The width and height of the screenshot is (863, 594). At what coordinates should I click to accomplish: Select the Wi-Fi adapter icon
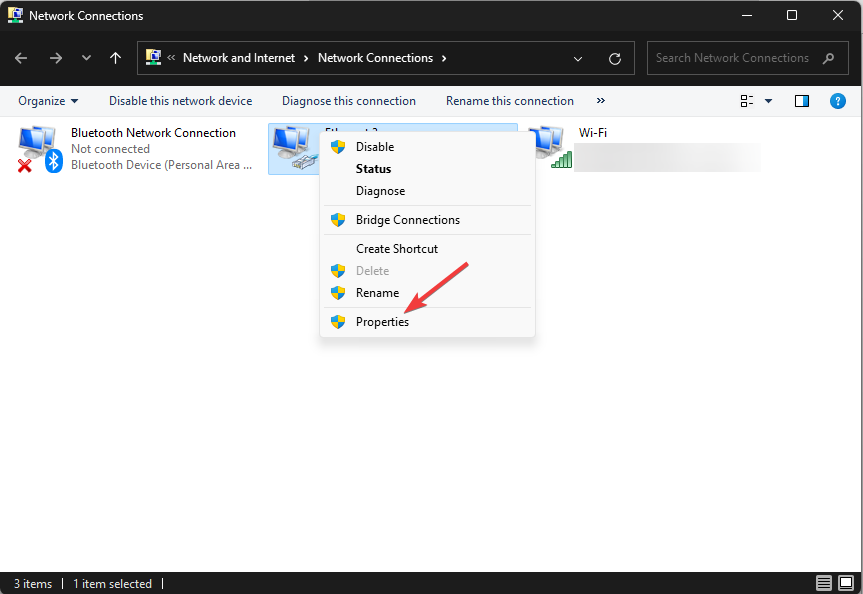pos(549,147)
